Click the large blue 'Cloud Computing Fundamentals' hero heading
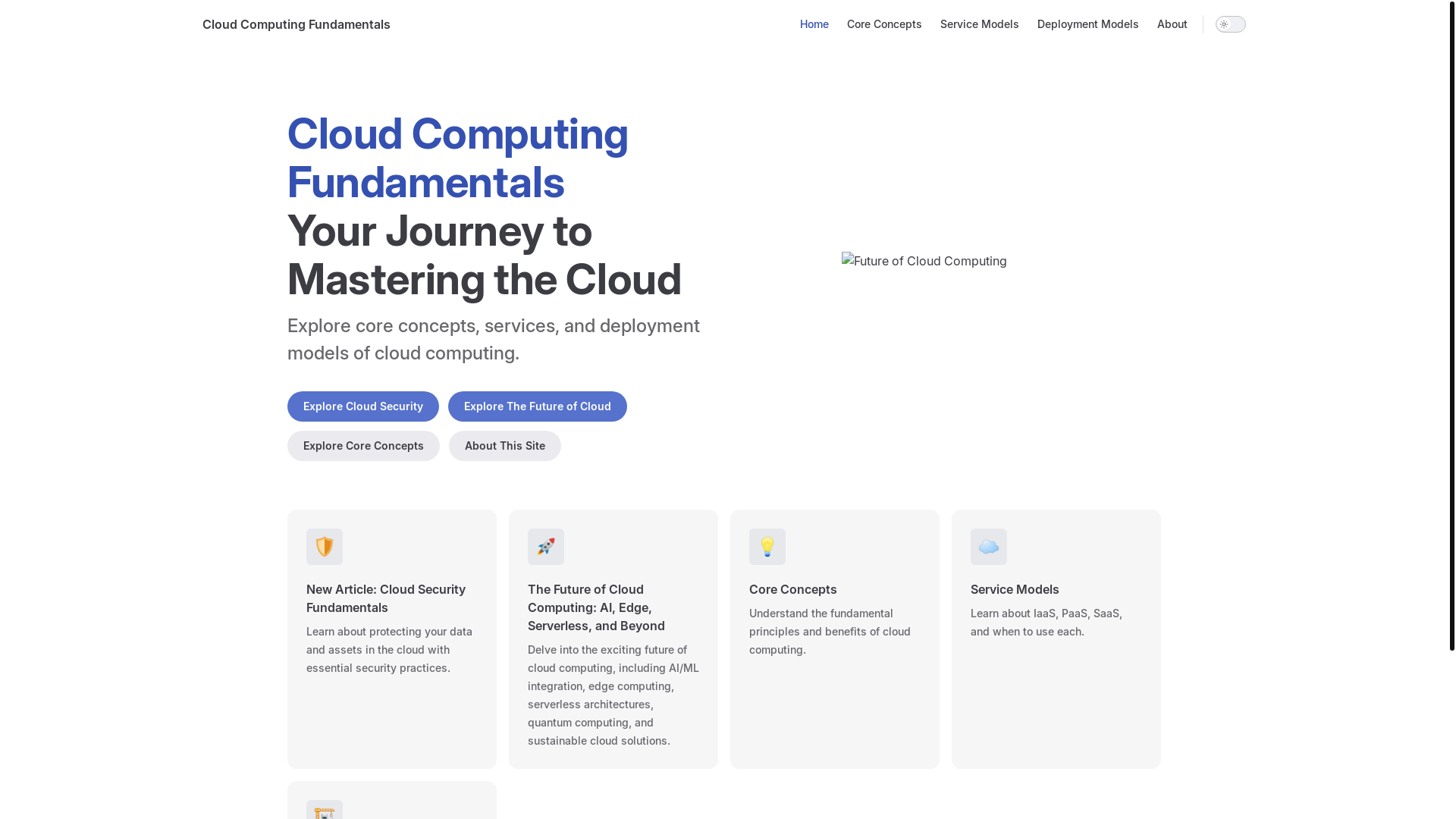The width and height of the screenshot is (1456, 819). [458, 158]
